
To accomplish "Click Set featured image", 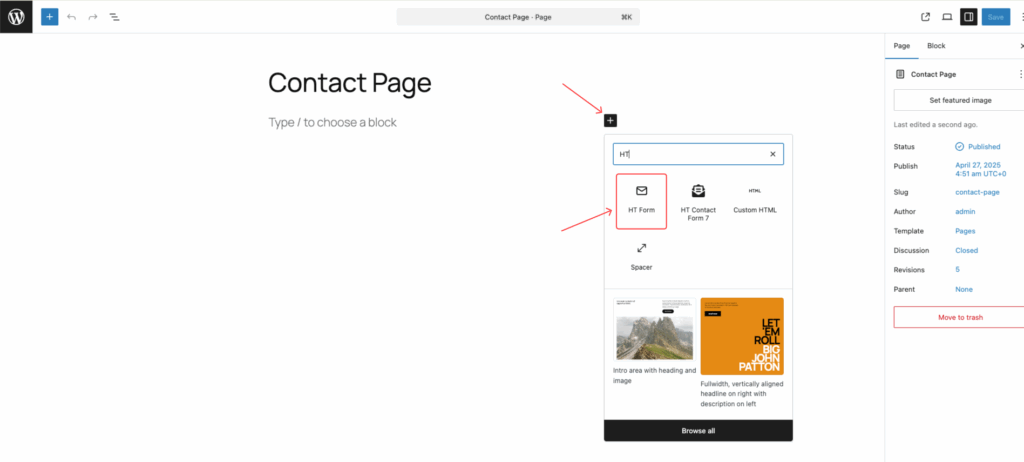I will pos(960,101).
